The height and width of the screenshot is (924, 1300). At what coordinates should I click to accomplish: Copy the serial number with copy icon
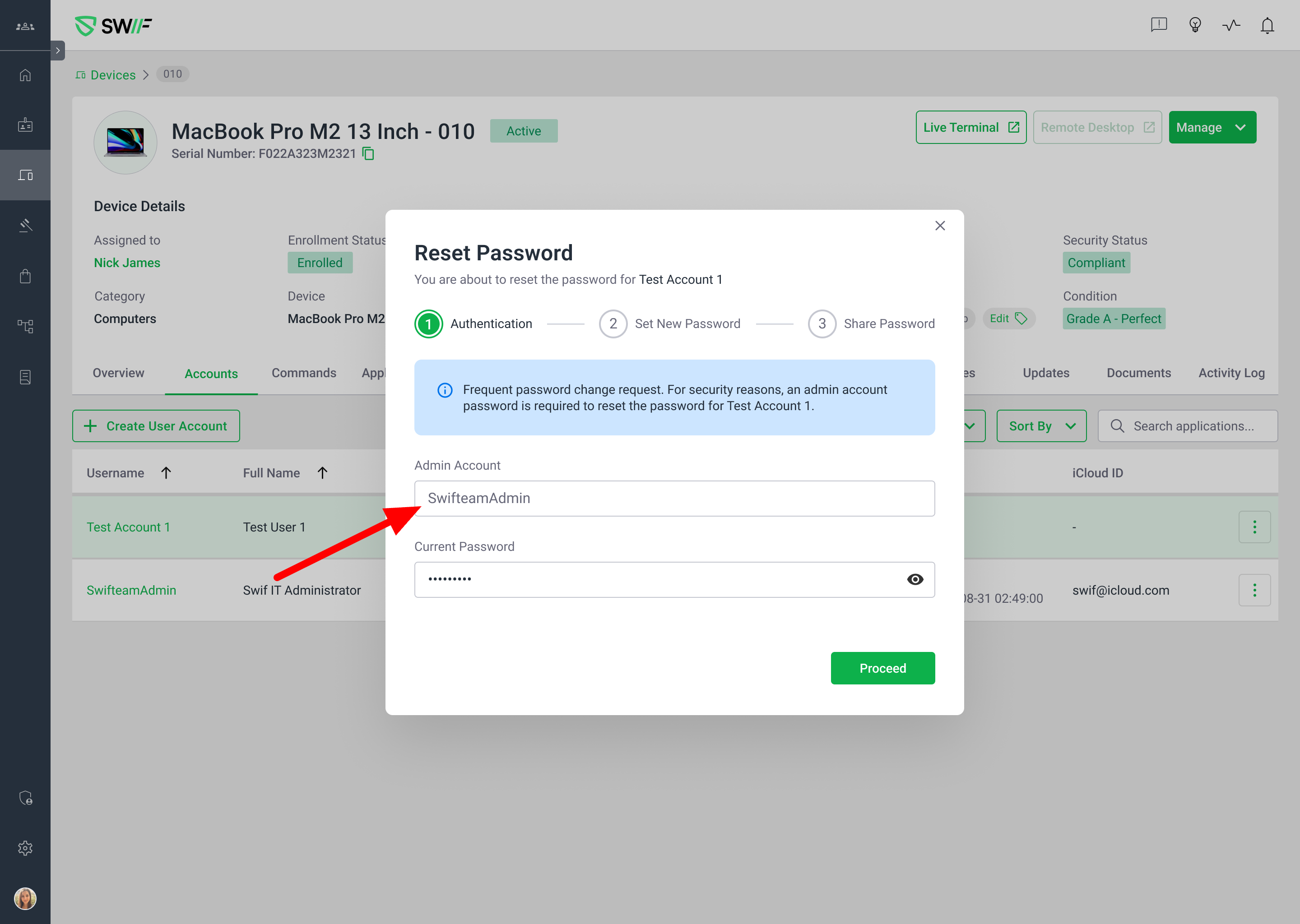369,153
